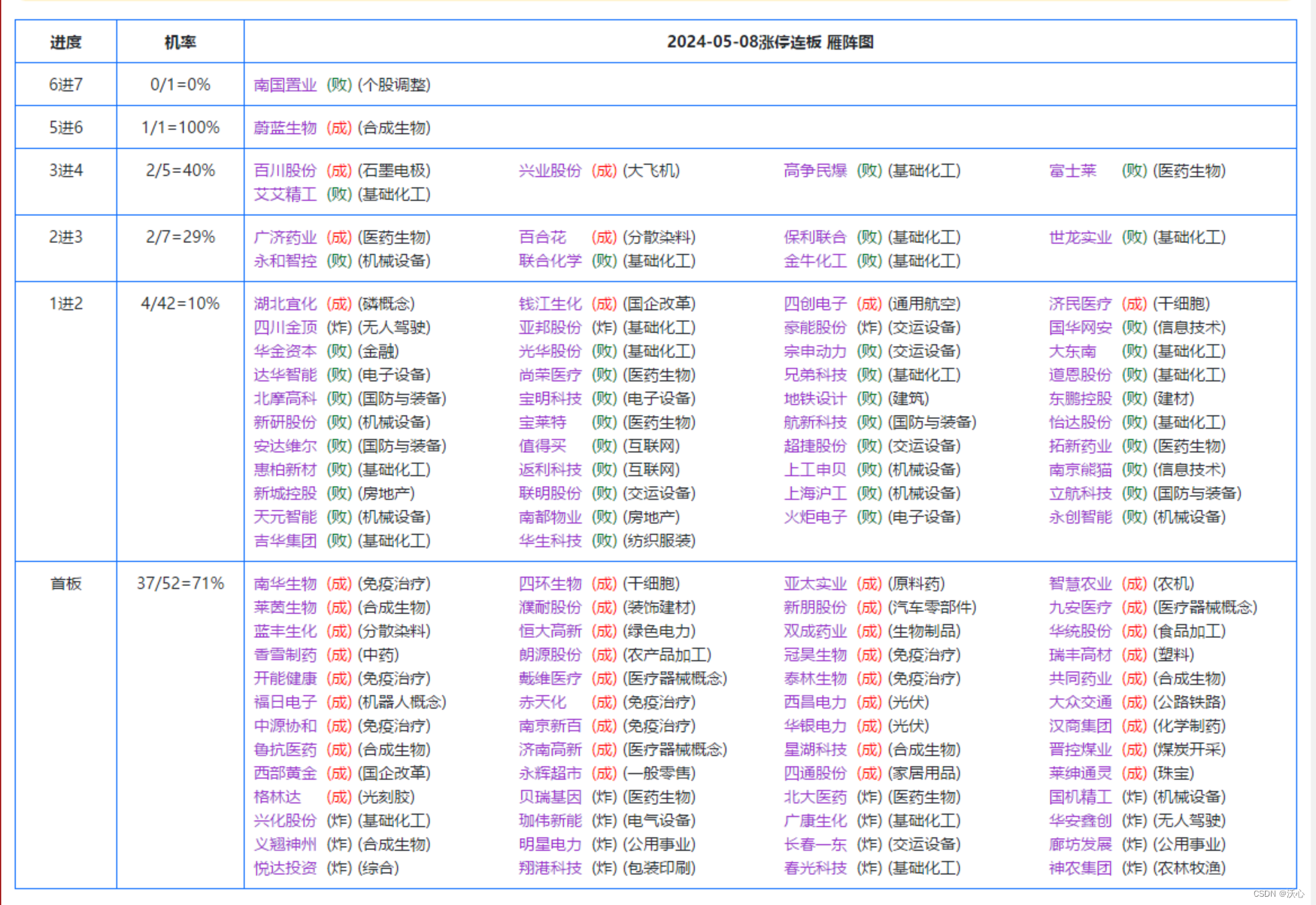
Task: Open the 联合化学 link
Action: tap(550, 261)
